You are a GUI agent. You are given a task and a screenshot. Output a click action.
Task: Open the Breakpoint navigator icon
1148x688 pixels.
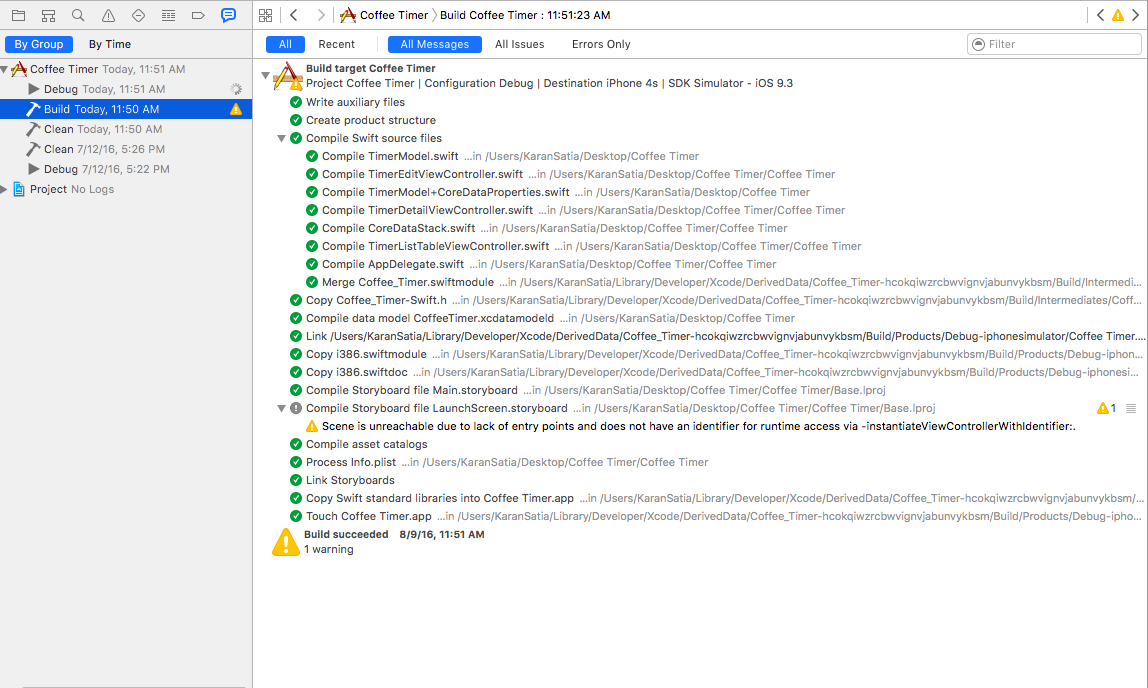click(x=198, y=15)
